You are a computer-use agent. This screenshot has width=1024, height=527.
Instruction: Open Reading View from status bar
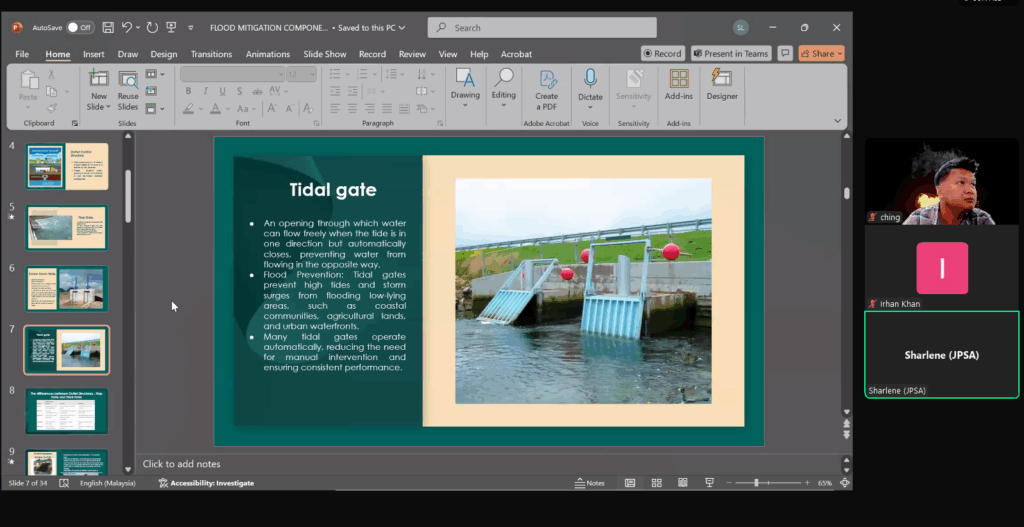[682, 483]
